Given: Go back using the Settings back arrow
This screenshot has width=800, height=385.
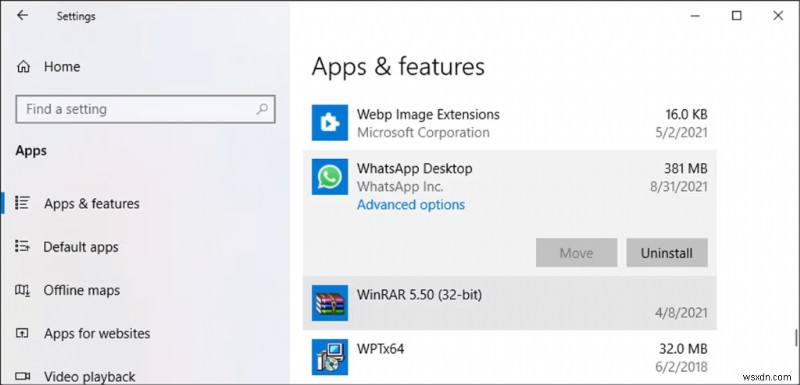Looking at the screenshot, I should (x=22, y=16).
